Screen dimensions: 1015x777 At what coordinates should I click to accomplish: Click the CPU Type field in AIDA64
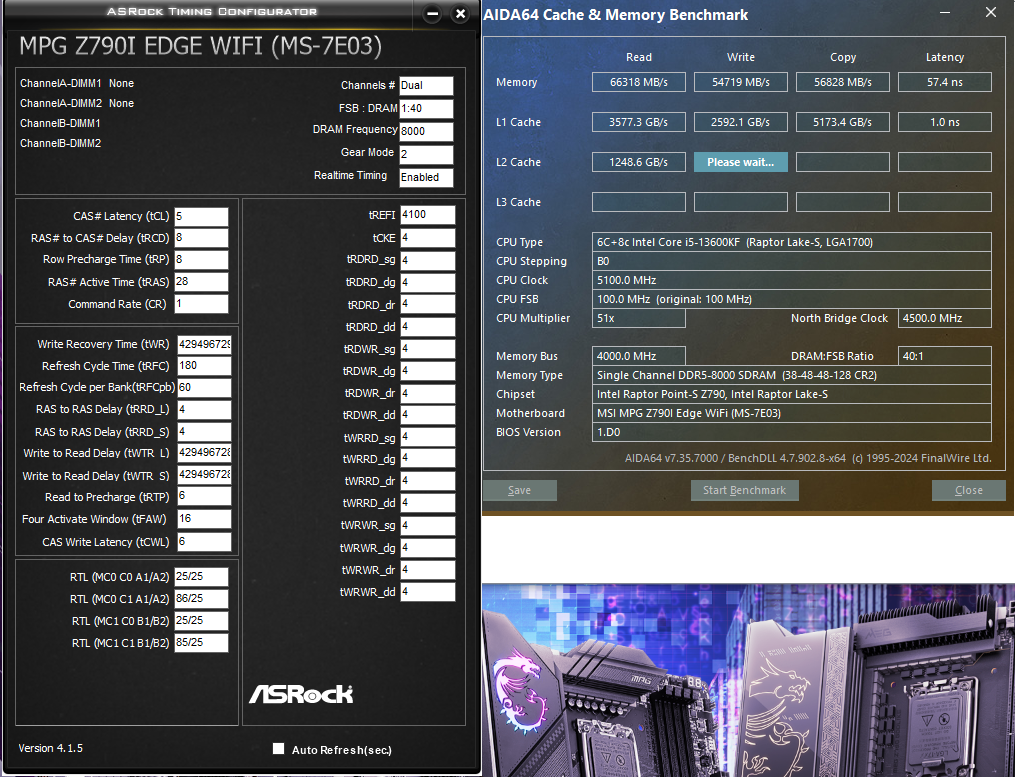(792, 242)
